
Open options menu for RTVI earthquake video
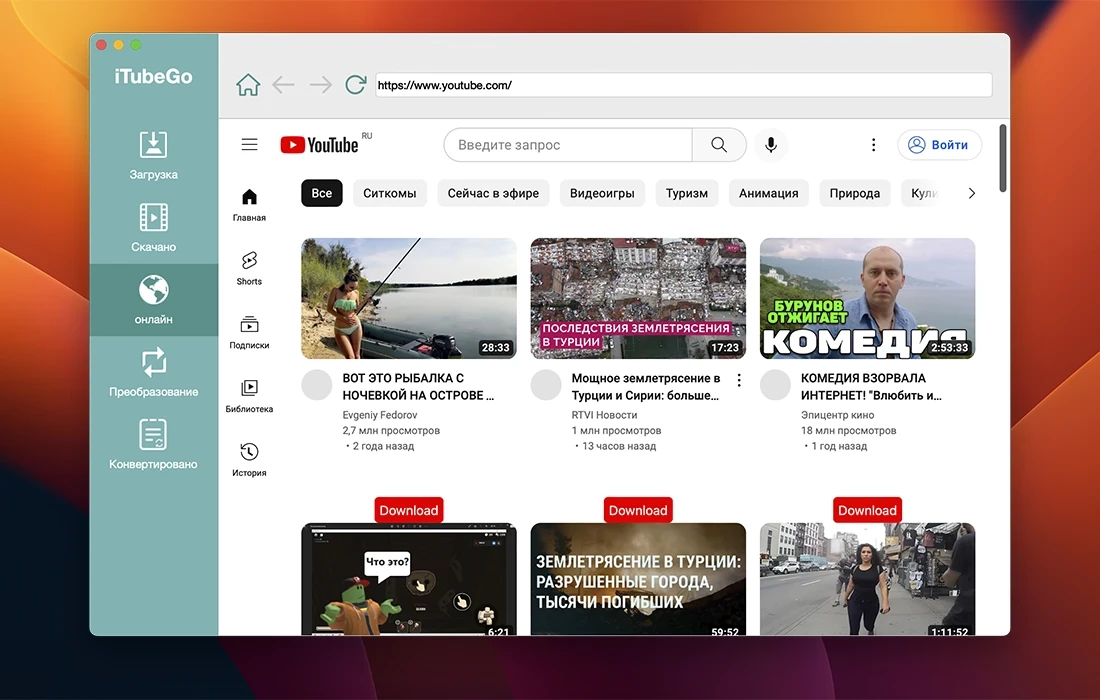739,380
